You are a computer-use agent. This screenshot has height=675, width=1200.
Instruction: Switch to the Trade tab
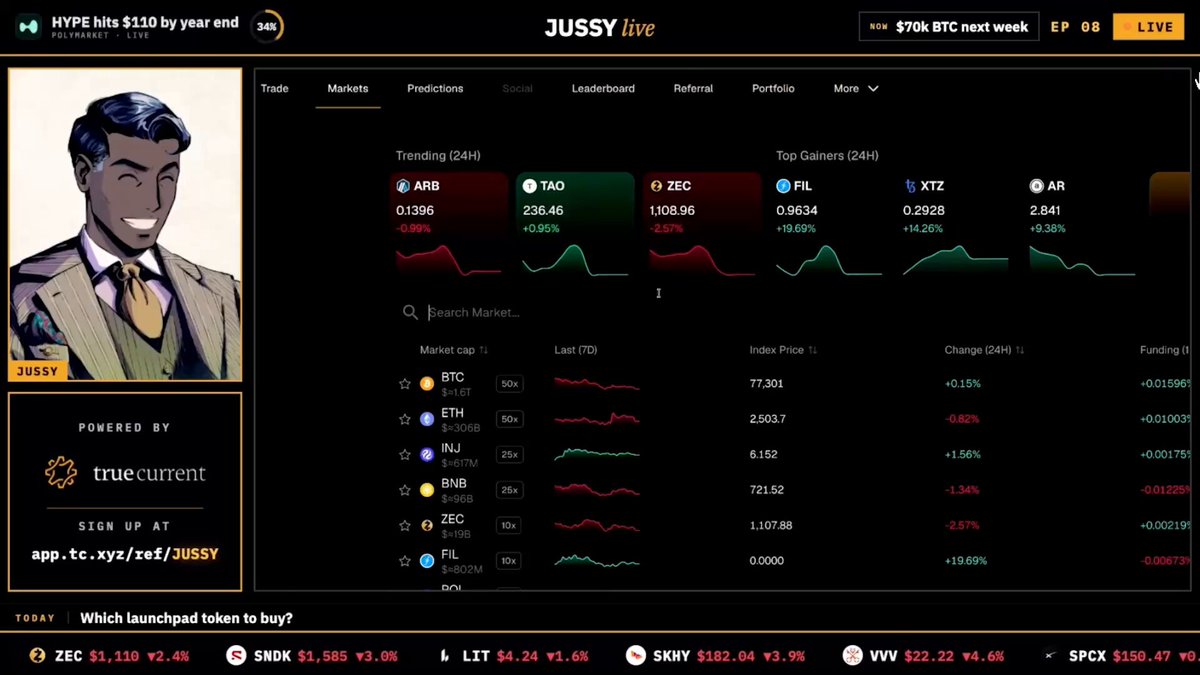coord(275,88)
